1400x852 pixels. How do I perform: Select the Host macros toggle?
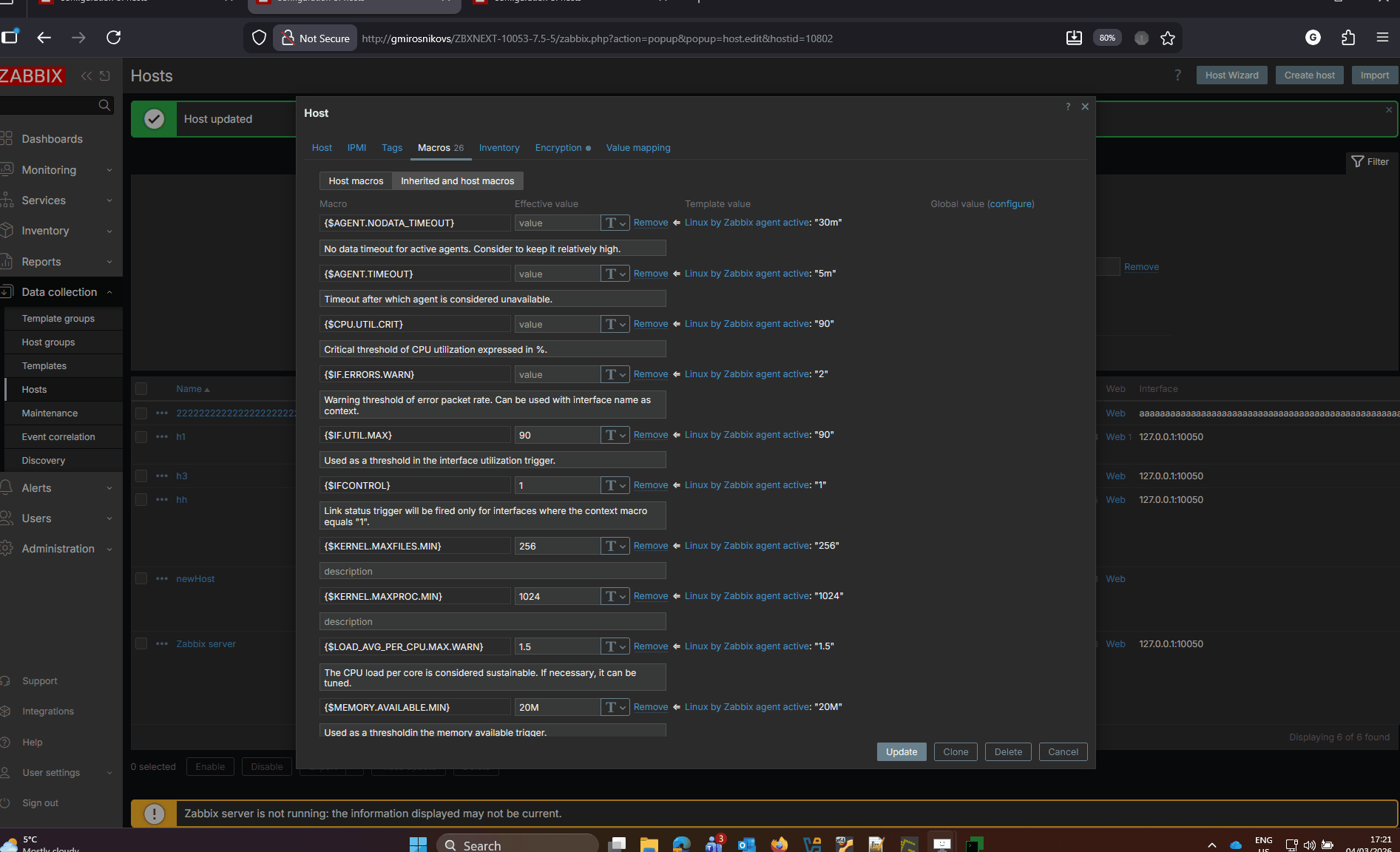(x=356, y=181)
